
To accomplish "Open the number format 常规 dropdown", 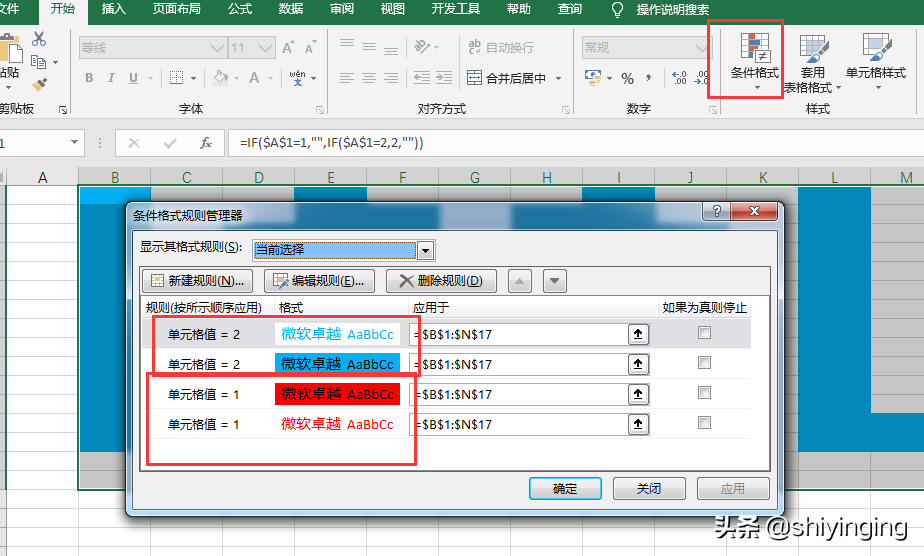I will 701,48.
